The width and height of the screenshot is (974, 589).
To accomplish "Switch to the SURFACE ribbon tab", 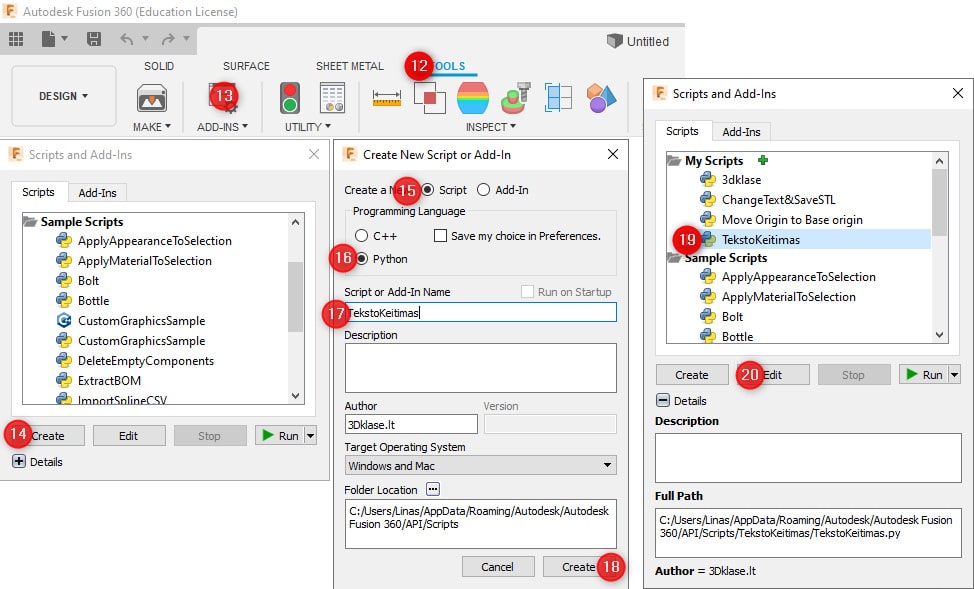I will point(247,66).
